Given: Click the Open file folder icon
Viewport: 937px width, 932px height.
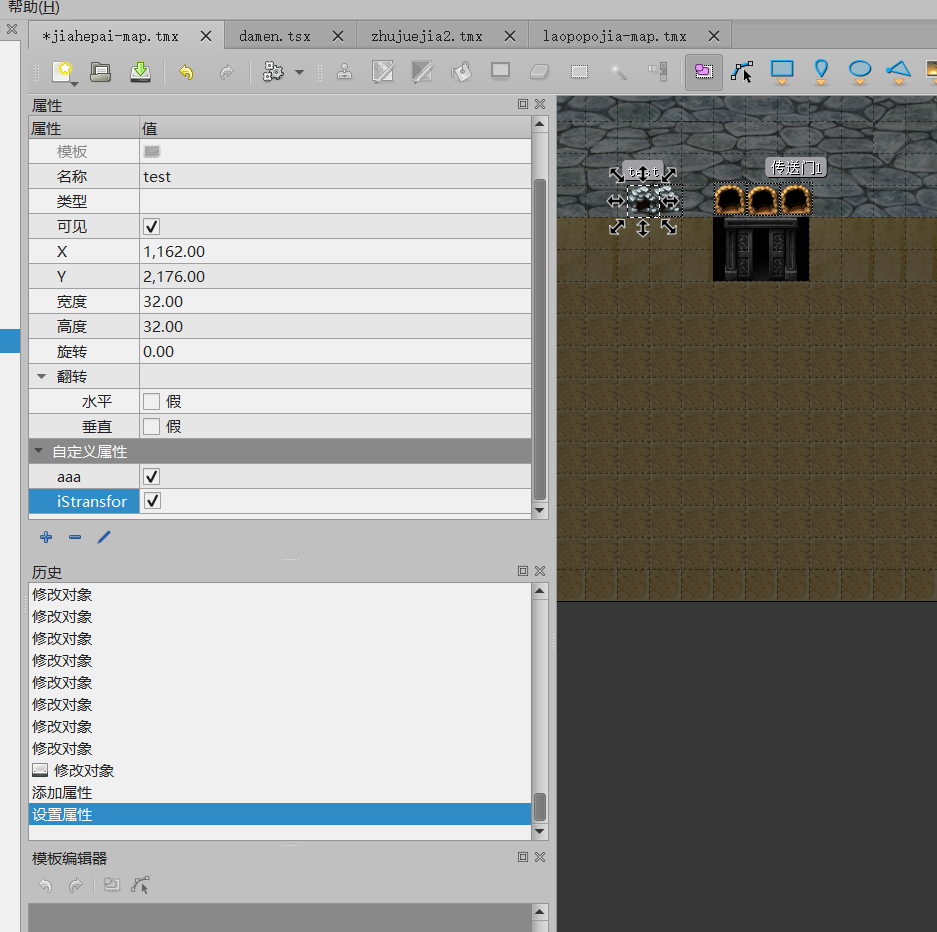Looking at the screenshot, I should [100, 72].
